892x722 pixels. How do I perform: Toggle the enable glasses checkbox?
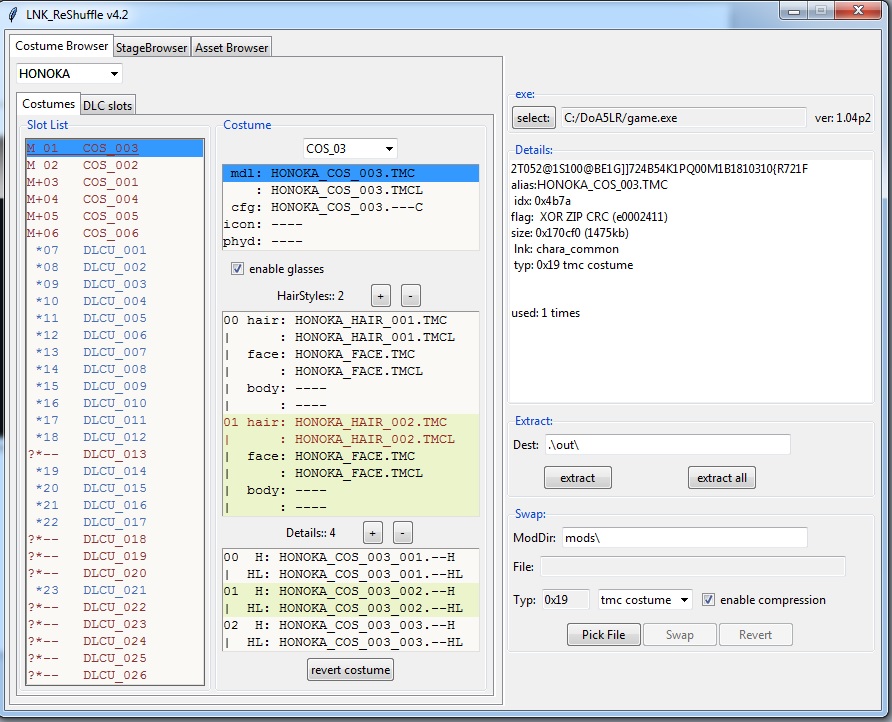(237, 268)
